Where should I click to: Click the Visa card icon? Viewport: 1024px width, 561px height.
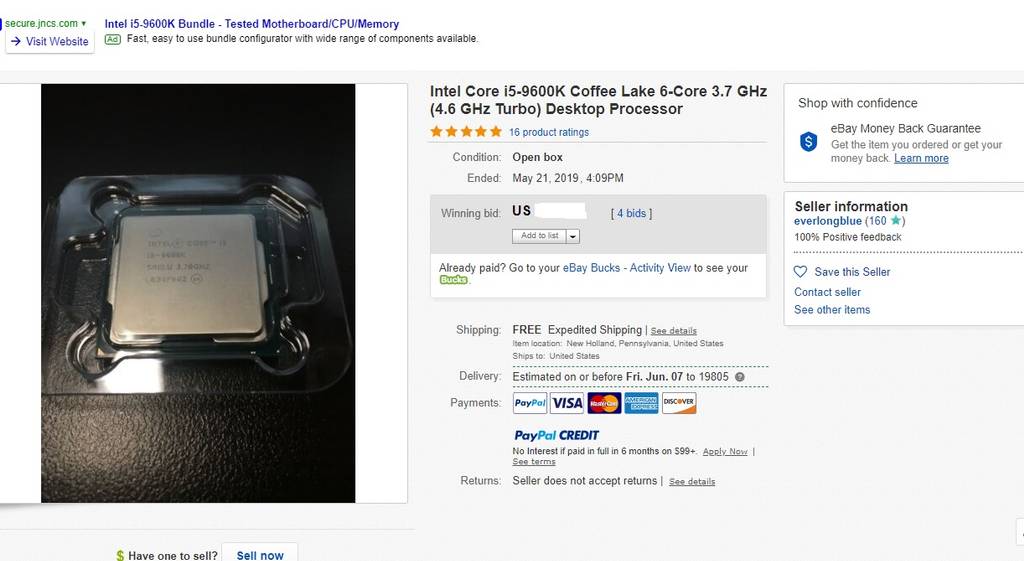click(567, 403)
